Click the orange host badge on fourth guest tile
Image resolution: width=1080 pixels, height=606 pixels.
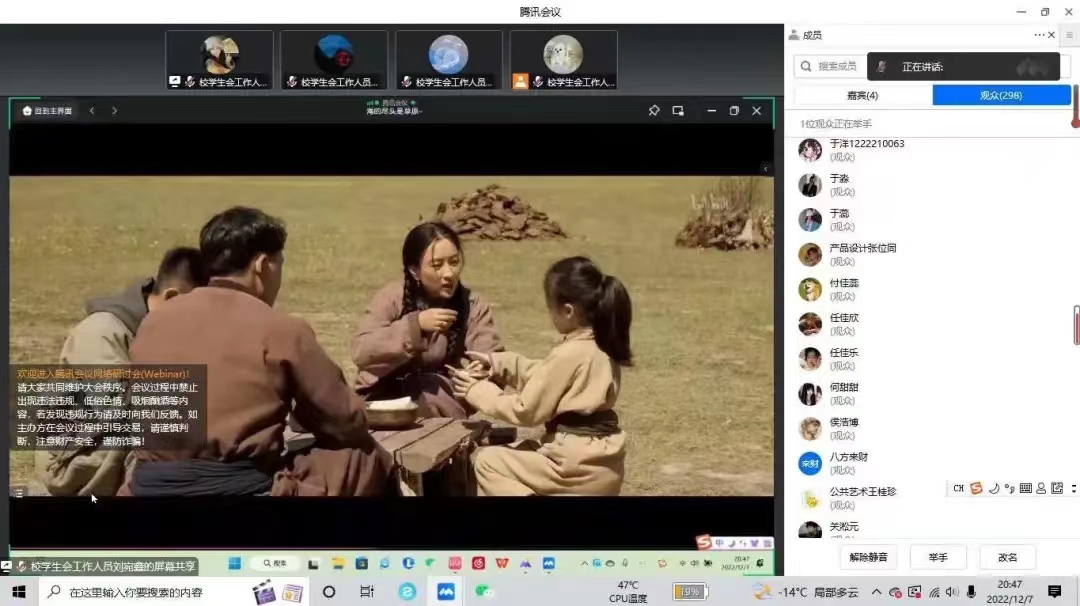[520, 81]
